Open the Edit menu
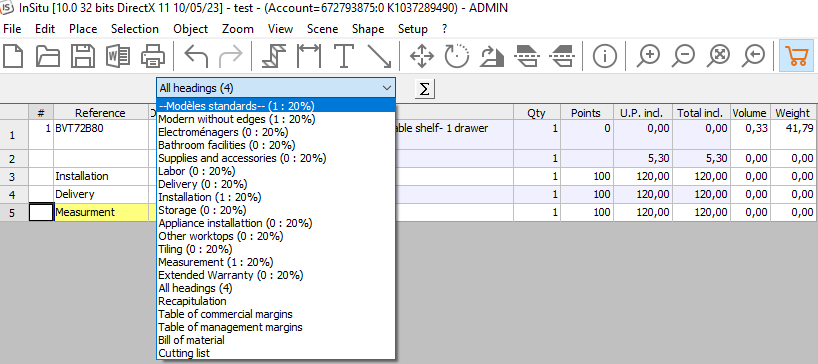This screenshot has width=818, height=364. pos(45,29)
